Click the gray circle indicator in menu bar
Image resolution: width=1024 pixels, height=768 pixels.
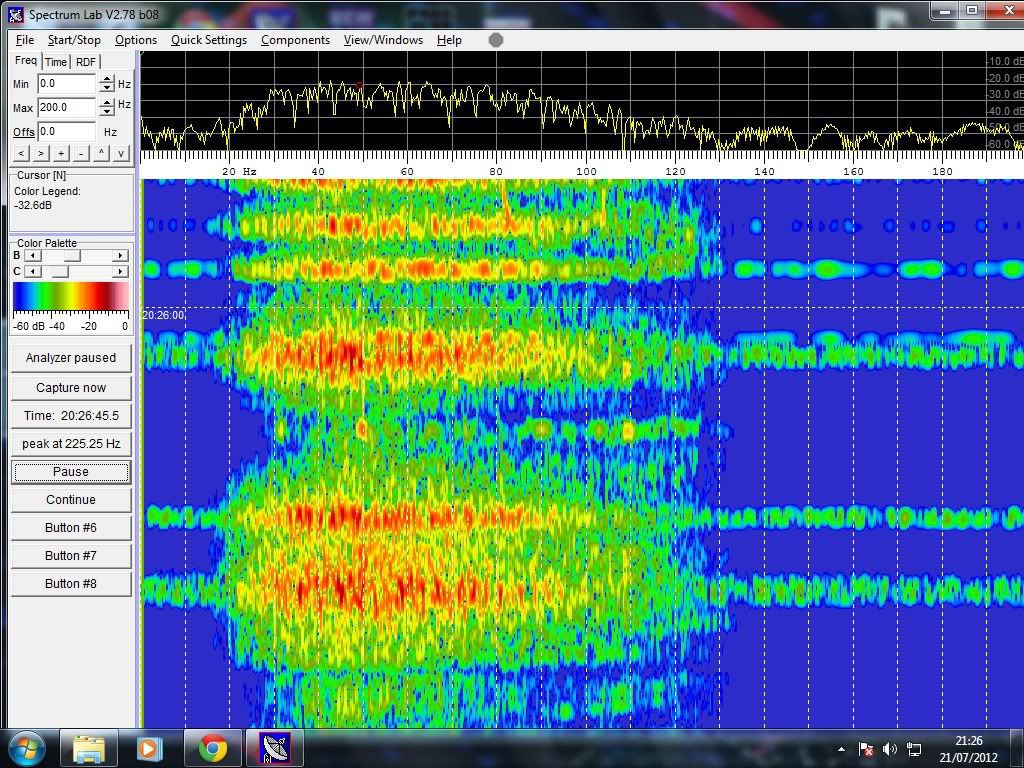[495, 40]
